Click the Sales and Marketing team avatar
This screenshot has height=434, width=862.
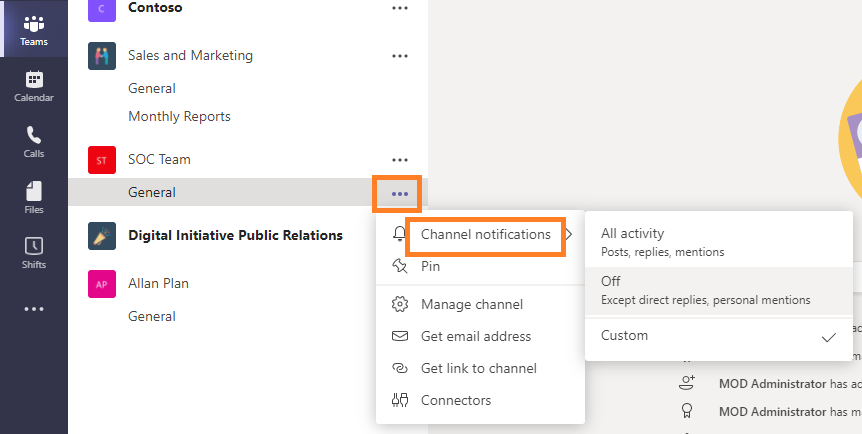click(102, 56)
